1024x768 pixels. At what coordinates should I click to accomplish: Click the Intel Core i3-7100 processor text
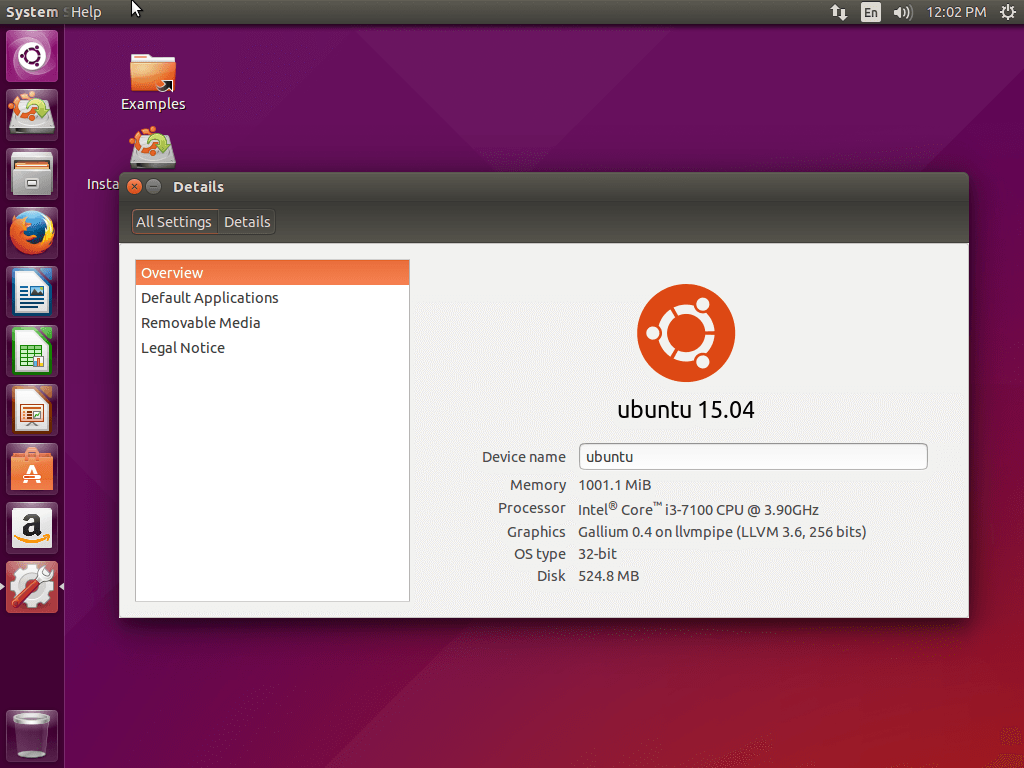pyautogui.click(x=698, y=509)
